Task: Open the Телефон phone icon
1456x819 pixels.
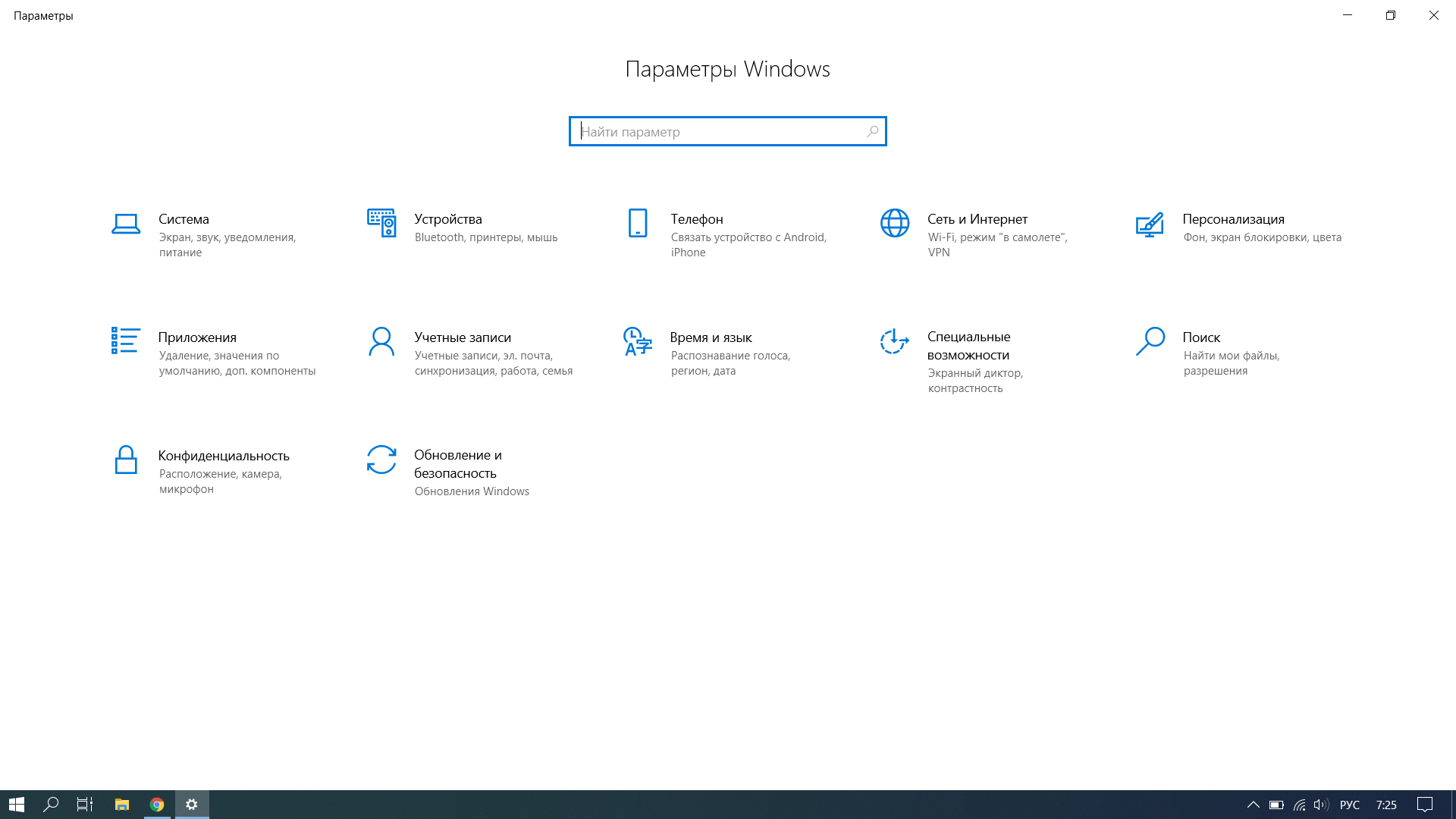Action: (638, 223)
